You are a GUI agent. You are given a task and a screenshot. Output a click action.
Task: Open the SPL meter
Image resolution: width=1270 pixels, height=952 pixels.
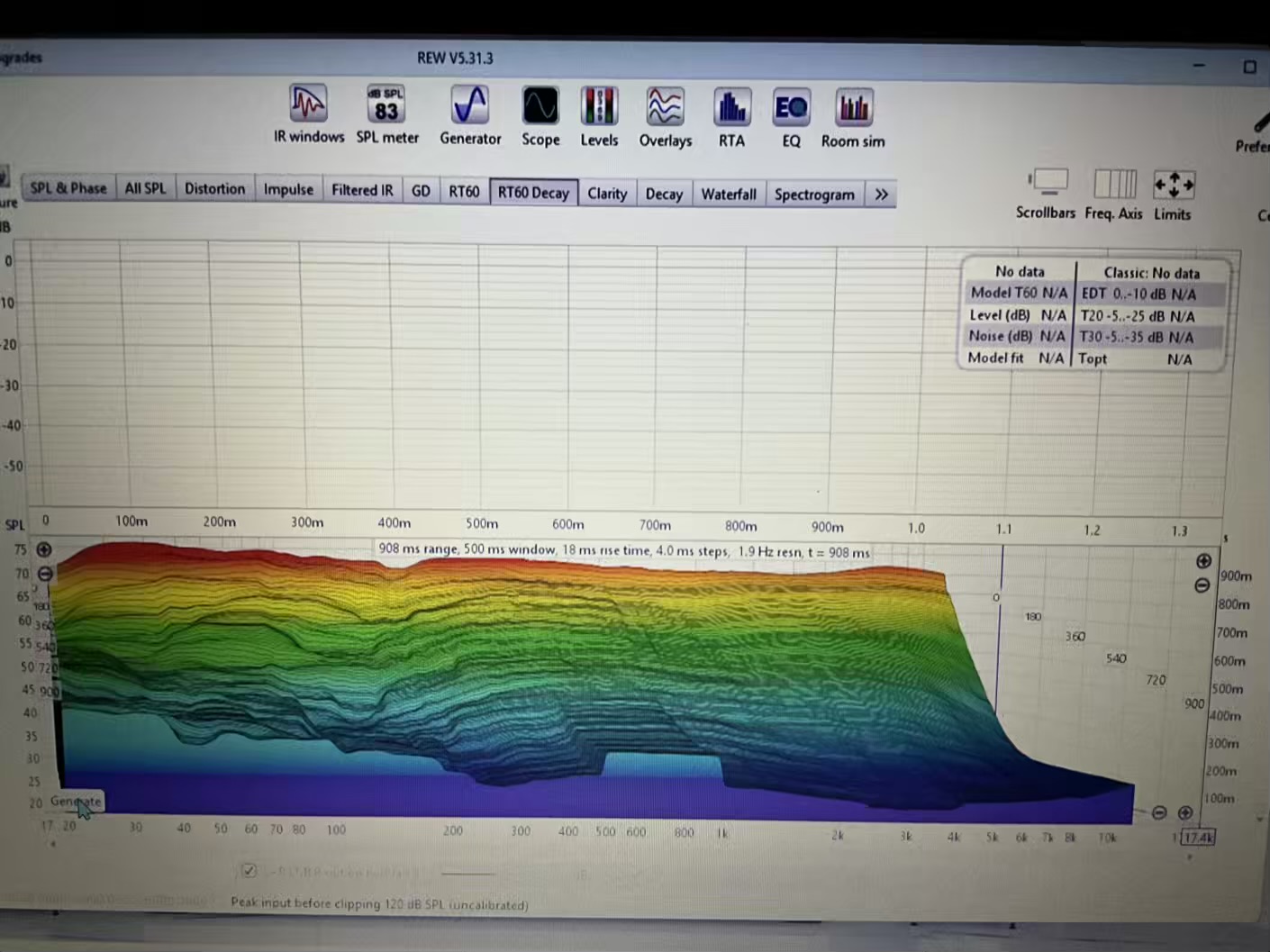(386, 106)
